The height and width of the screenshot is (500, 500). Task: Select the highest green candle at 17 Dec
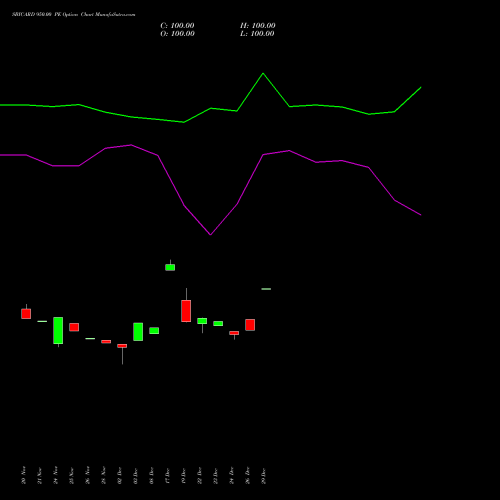pyautogui.click(x=170, y=267)
